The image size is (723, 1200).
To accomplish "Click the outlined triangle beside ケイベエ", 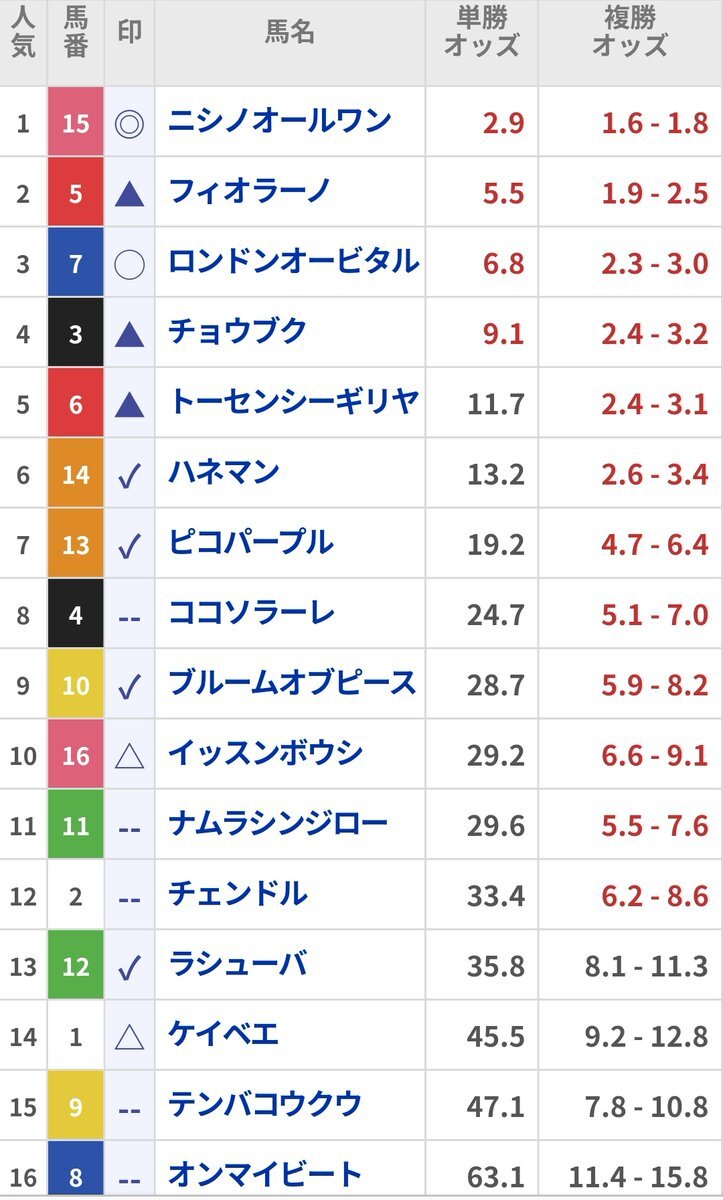I will (129, 1037).
